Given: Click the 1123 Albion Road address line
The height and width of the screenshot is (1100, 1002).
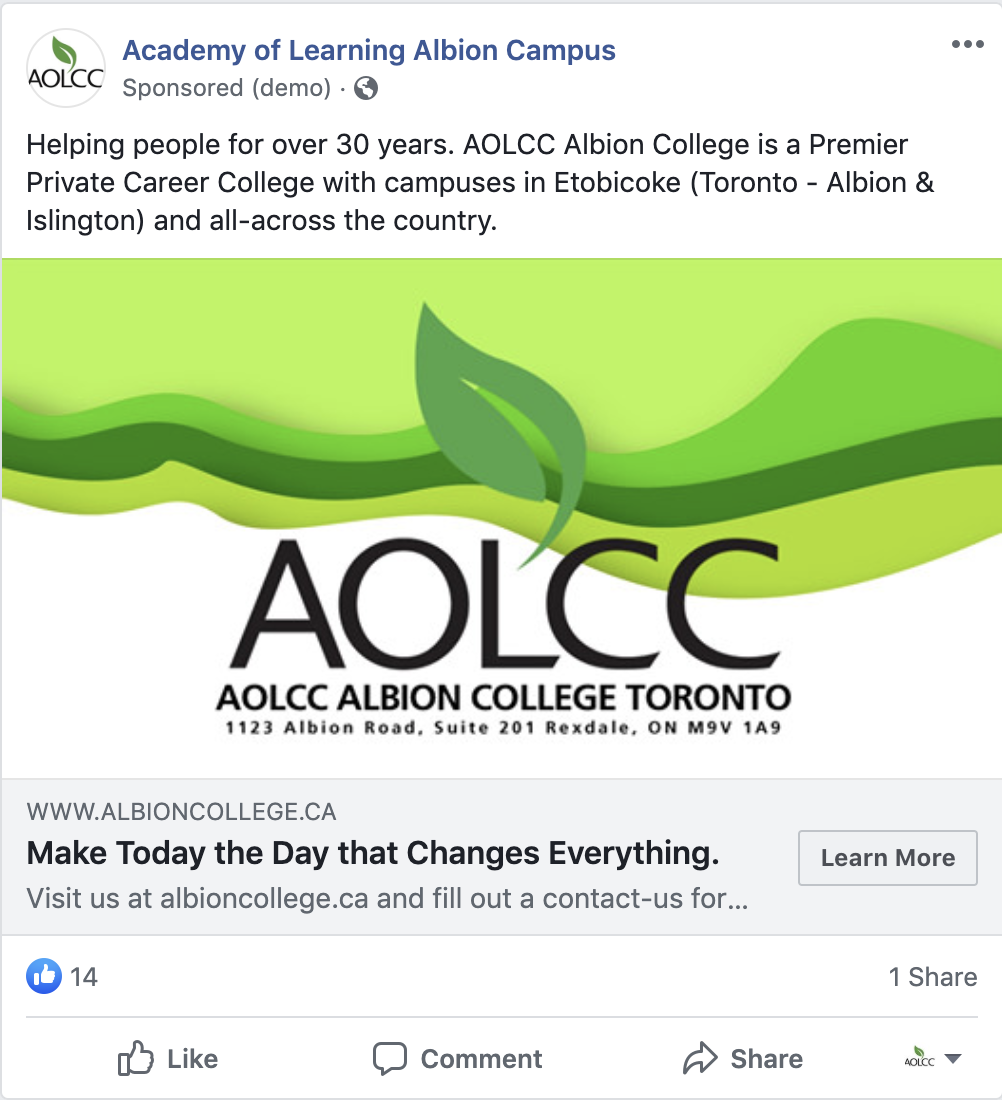Looking at the screenshot, I should [x=503, y=728].
